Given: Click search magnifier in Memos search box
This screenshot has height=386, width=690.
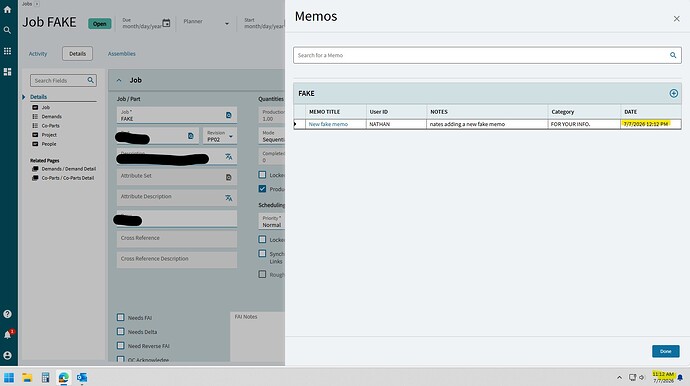Looking at the screenshot, I should point(673,55).
